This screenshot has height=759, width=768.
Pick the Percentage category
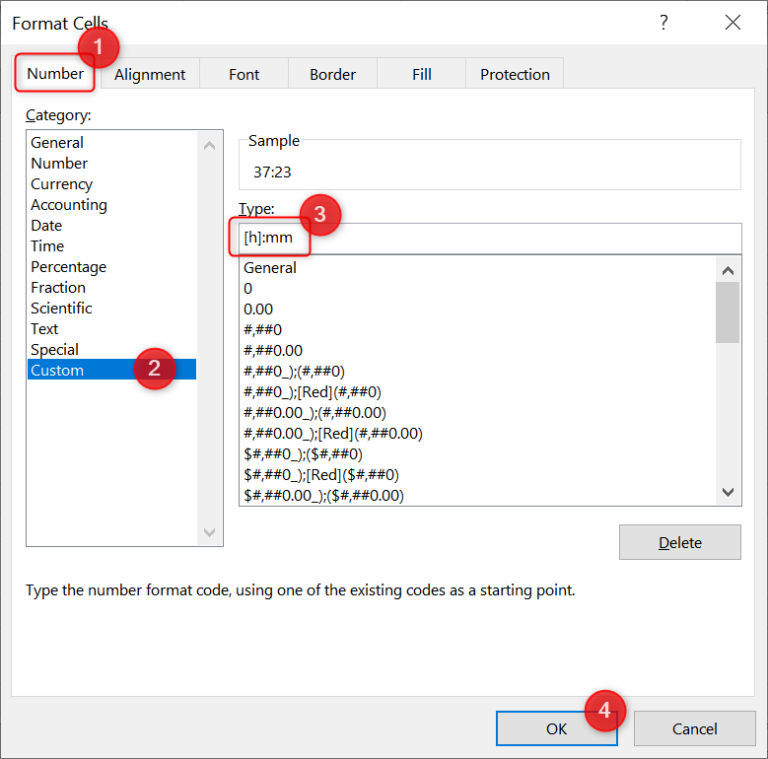coord(68,267)
